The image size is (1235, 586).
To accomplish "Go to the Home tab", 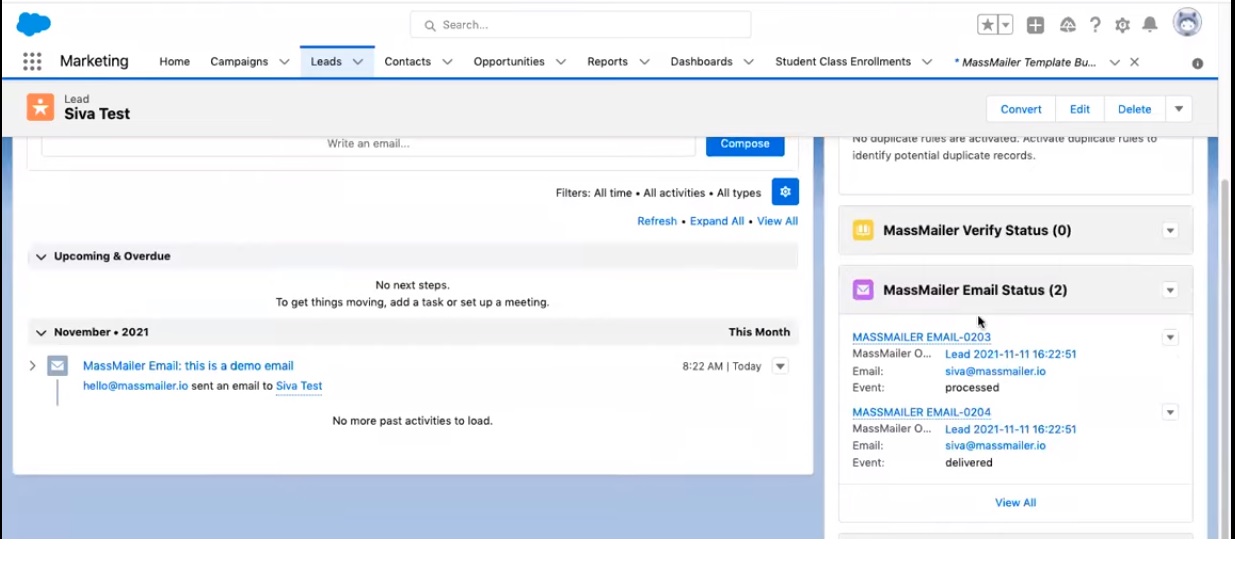I will tap(174, 62).
